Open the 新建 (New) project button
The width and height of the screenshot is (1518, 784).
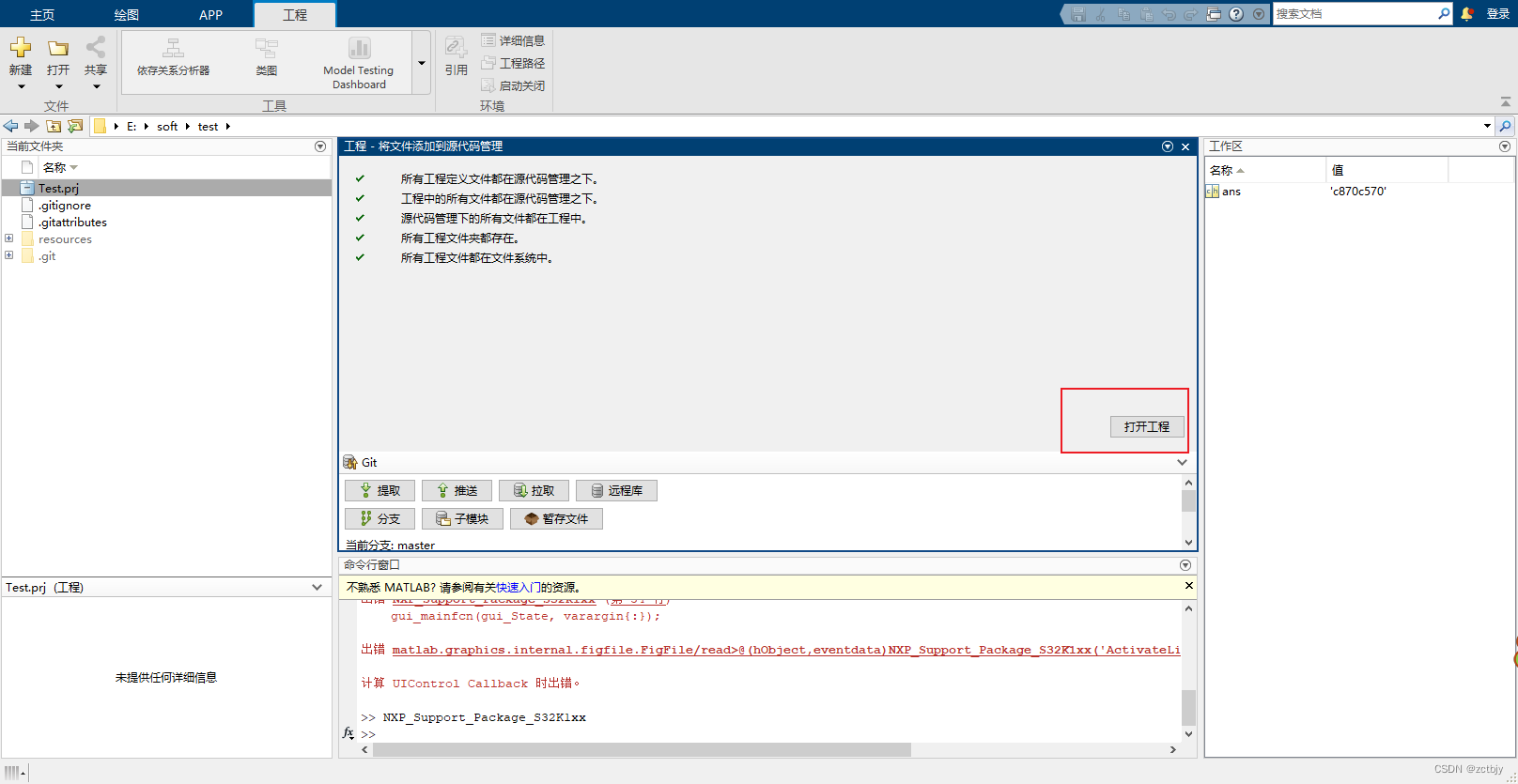coord(21,55)
